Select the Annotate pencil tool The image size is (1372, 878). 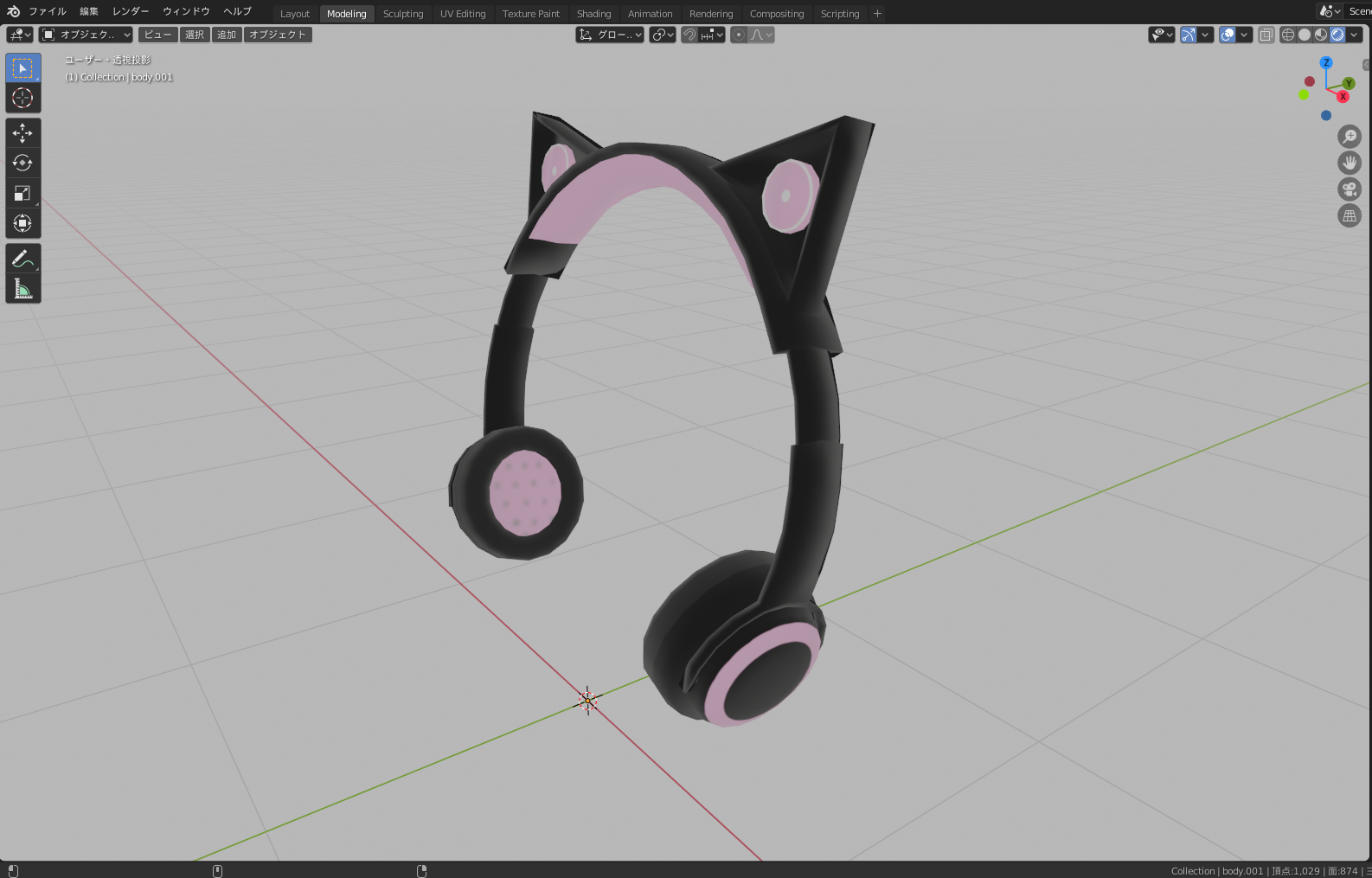tap(22, 259)
